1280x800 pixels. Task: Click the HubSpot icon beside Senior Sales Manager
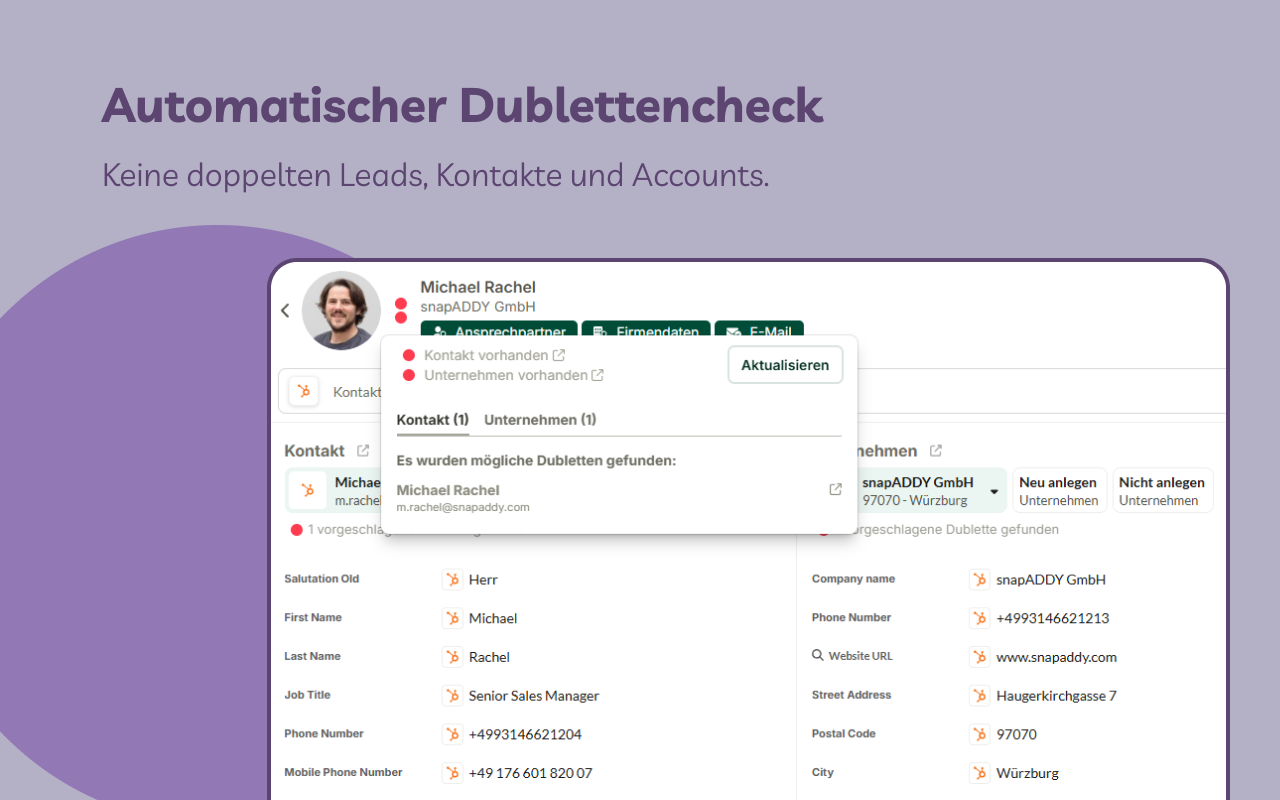(453, 695)
